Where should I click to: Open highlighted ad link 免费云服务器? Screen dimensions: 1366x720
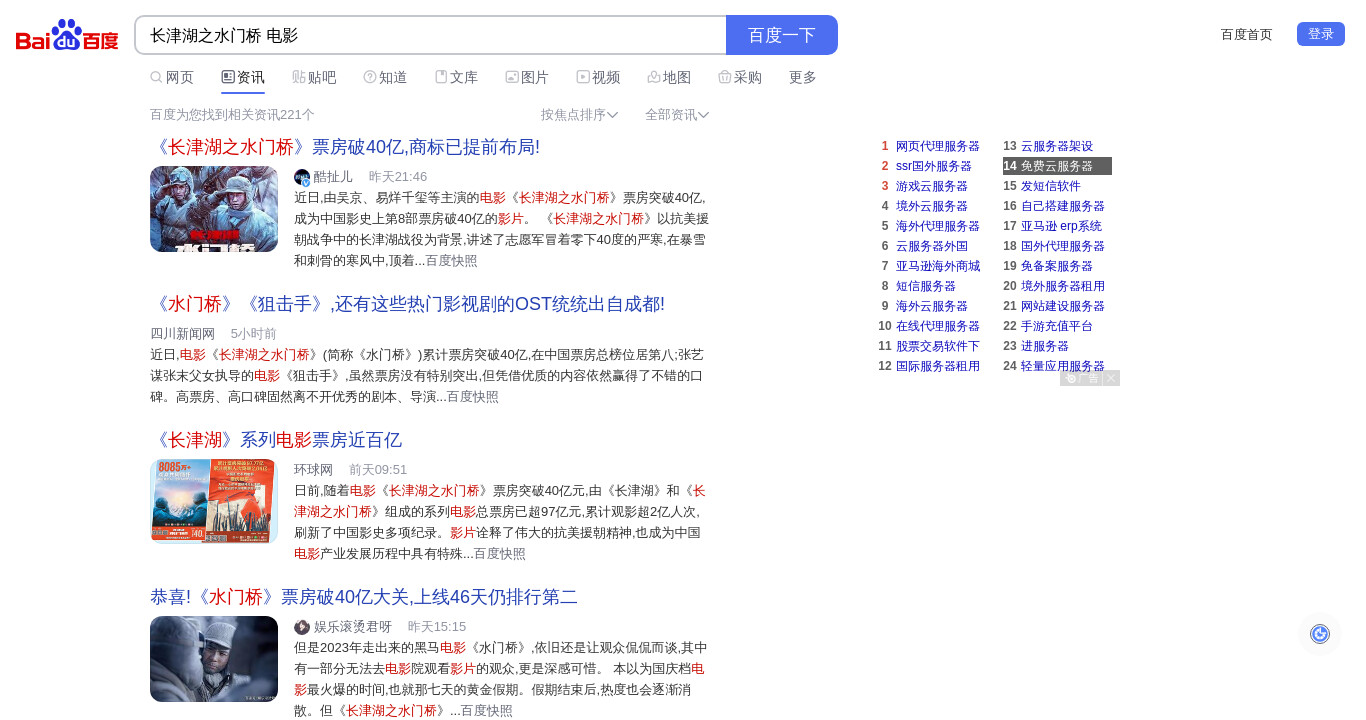1057,166
